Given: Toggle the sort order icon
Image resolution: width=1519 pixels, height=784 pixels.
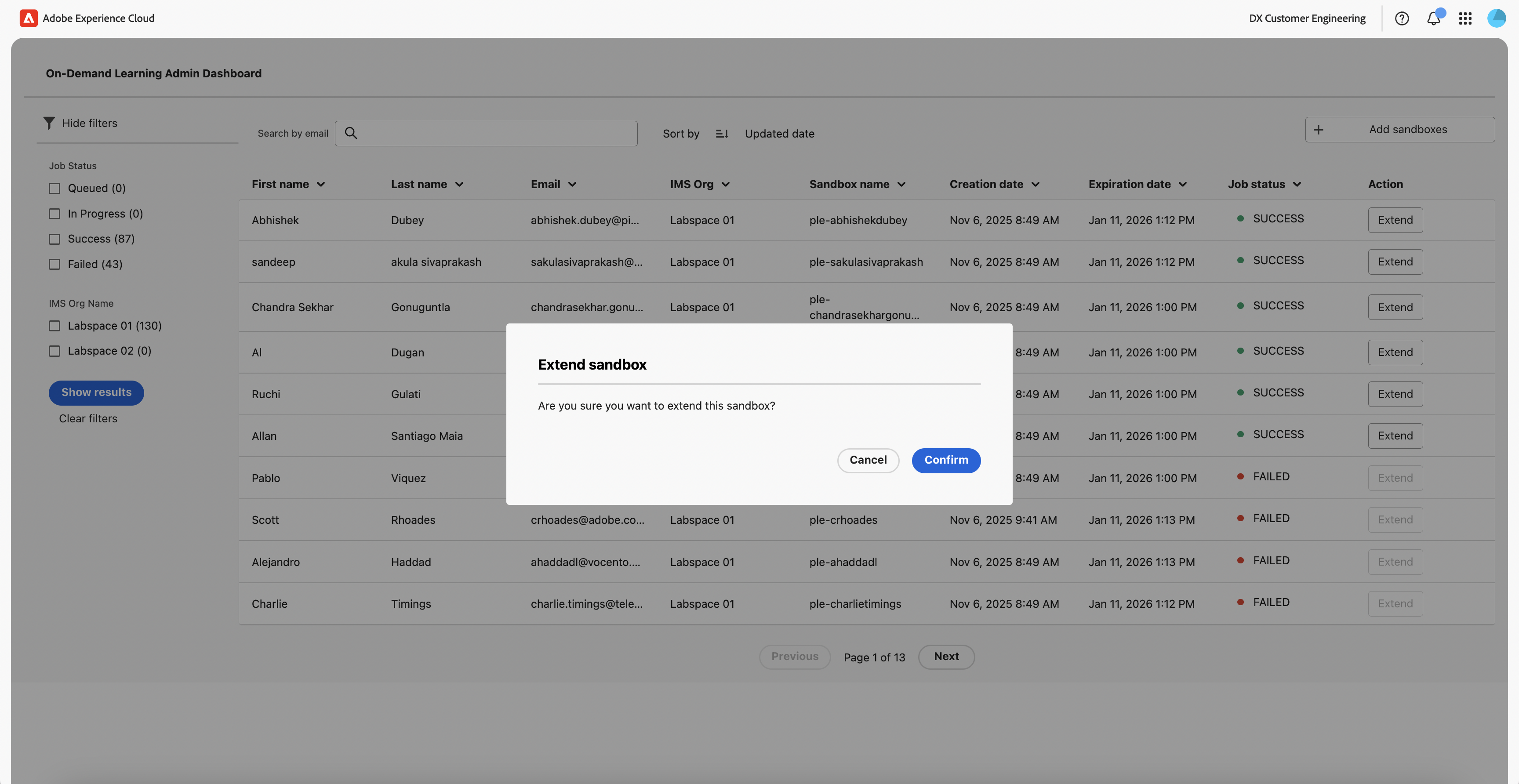Looking at the screenshot, I should point(722,134).
